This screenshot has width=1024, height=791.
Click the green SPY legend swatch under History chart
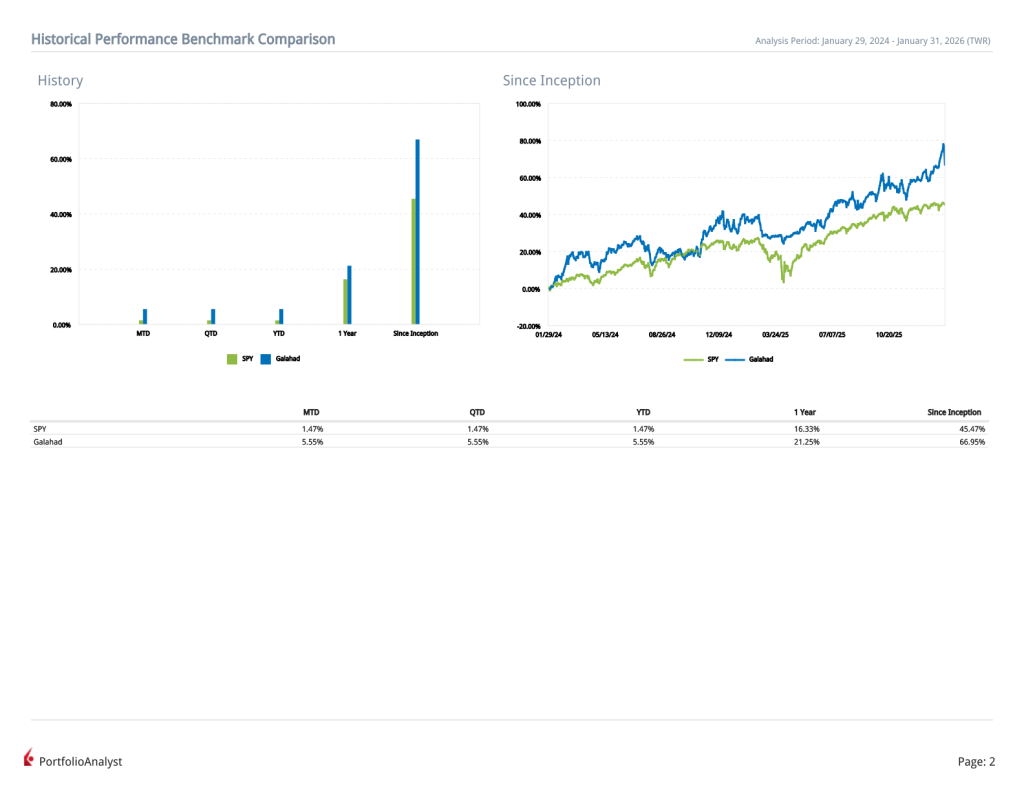tap(232, 359)
